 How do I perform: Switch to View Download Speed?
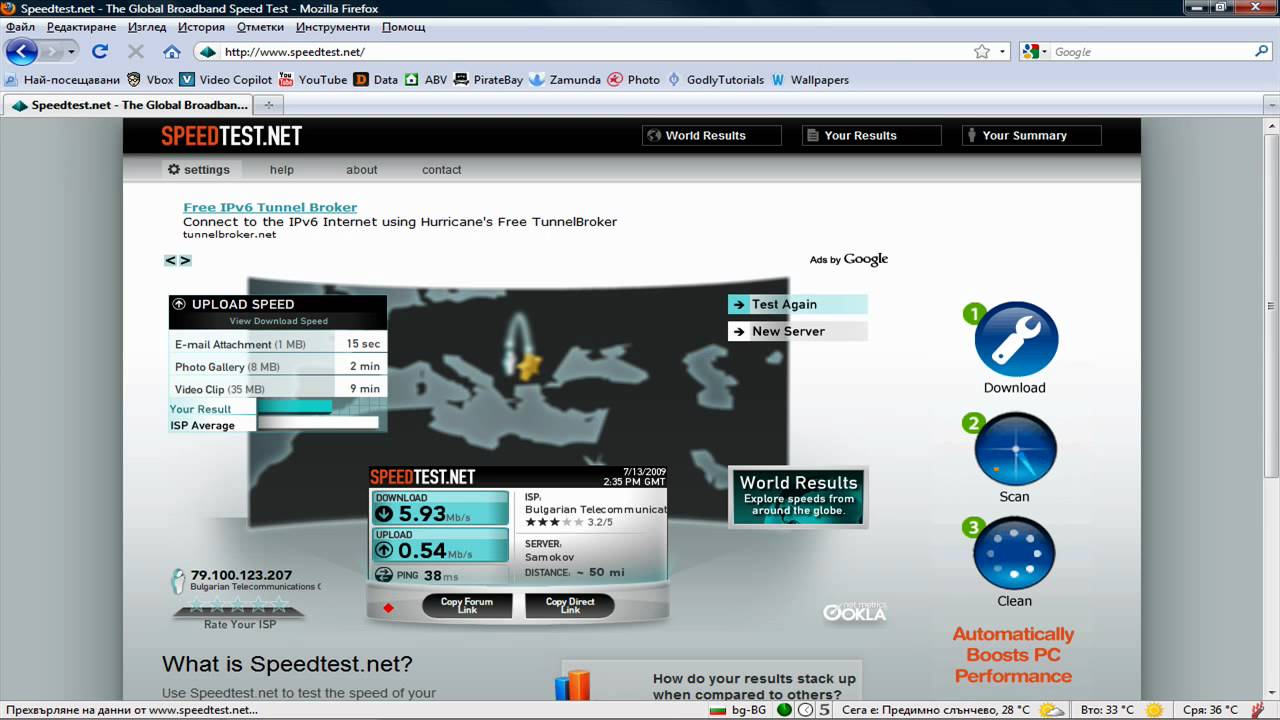pyautogui.click(x=278, y=321)
